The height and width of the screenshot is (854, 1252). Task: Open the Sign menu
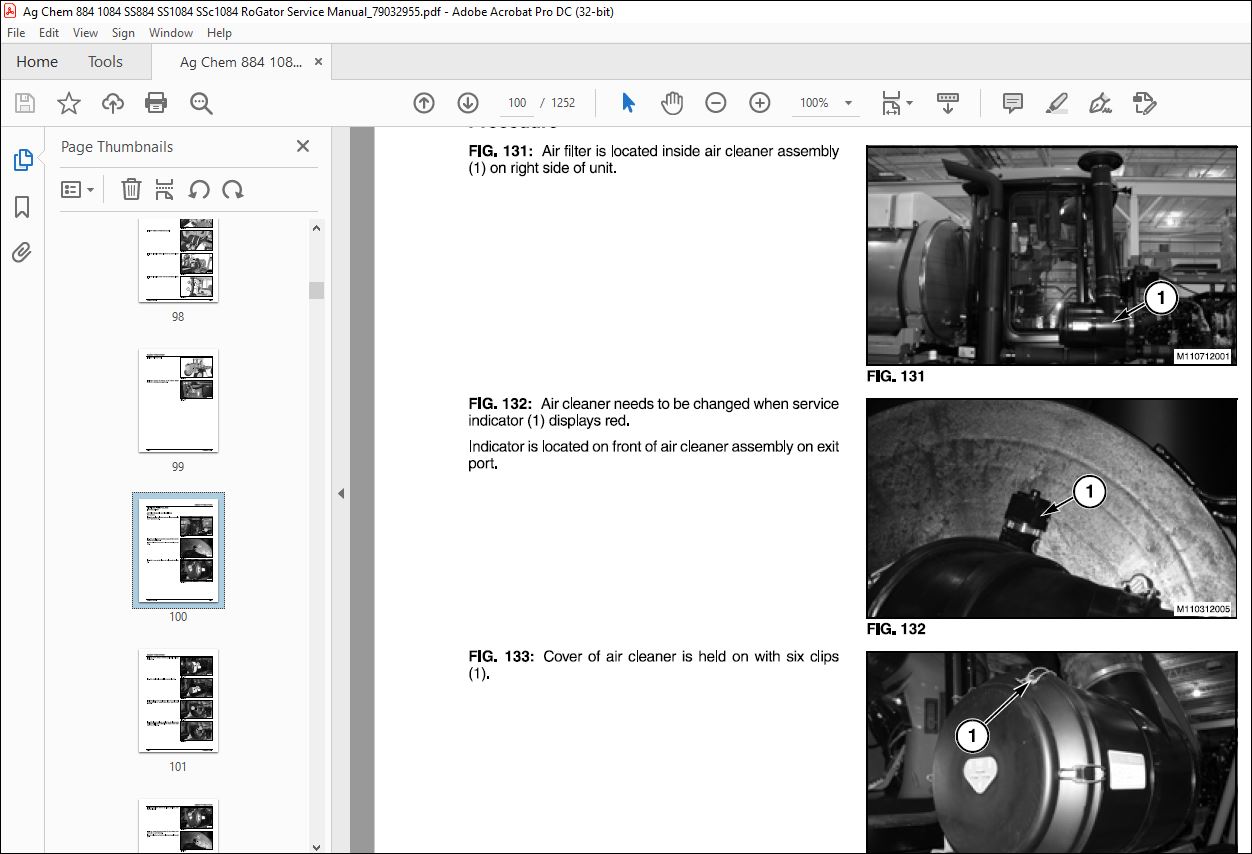pos(123,33)
